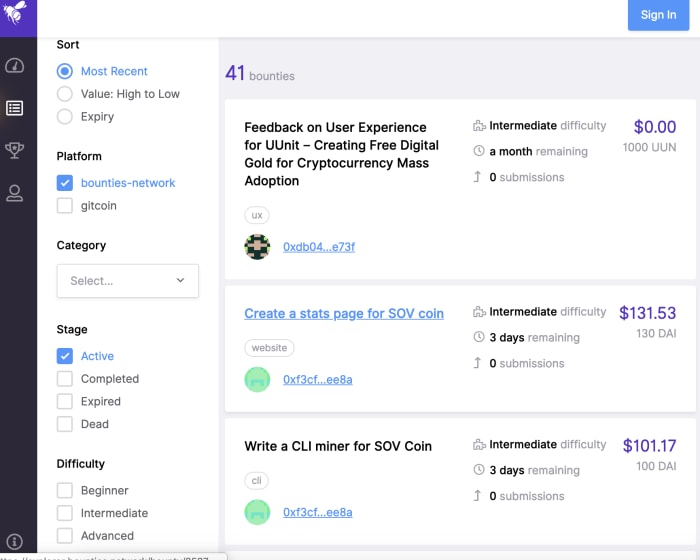Click difficulty puzzle icon on SOV stats bounty
The image size is (700, 560).
[479, 312]
